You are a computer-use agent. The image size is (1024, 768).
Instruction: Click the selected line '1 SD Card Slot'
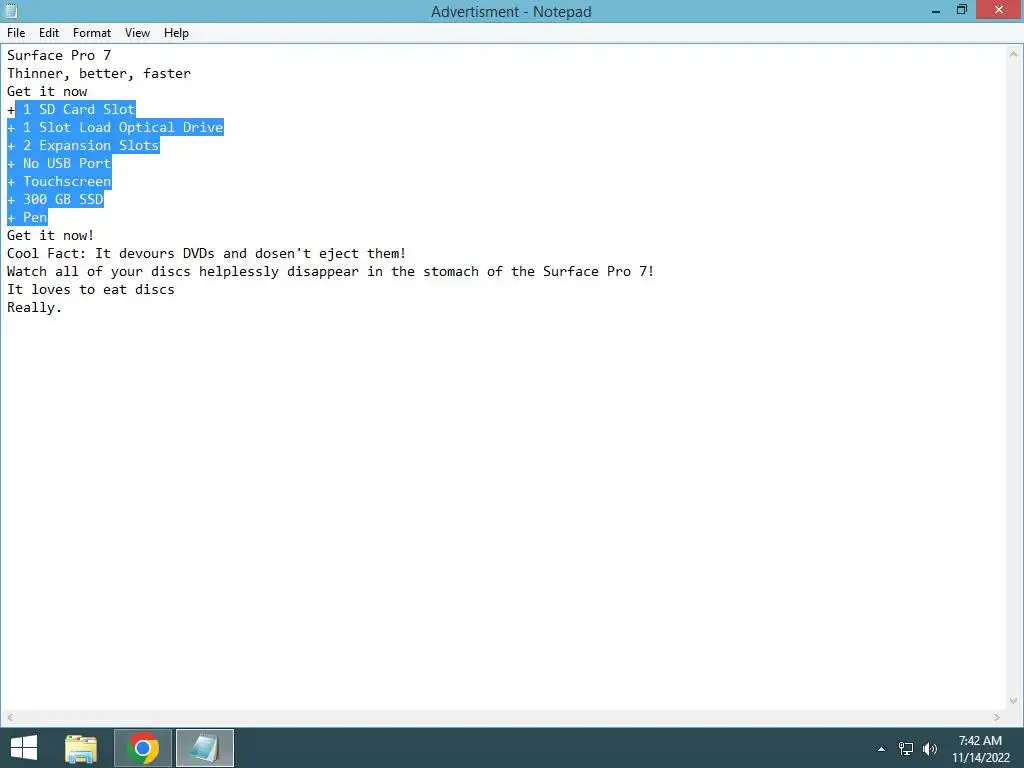tap(78, 110)
